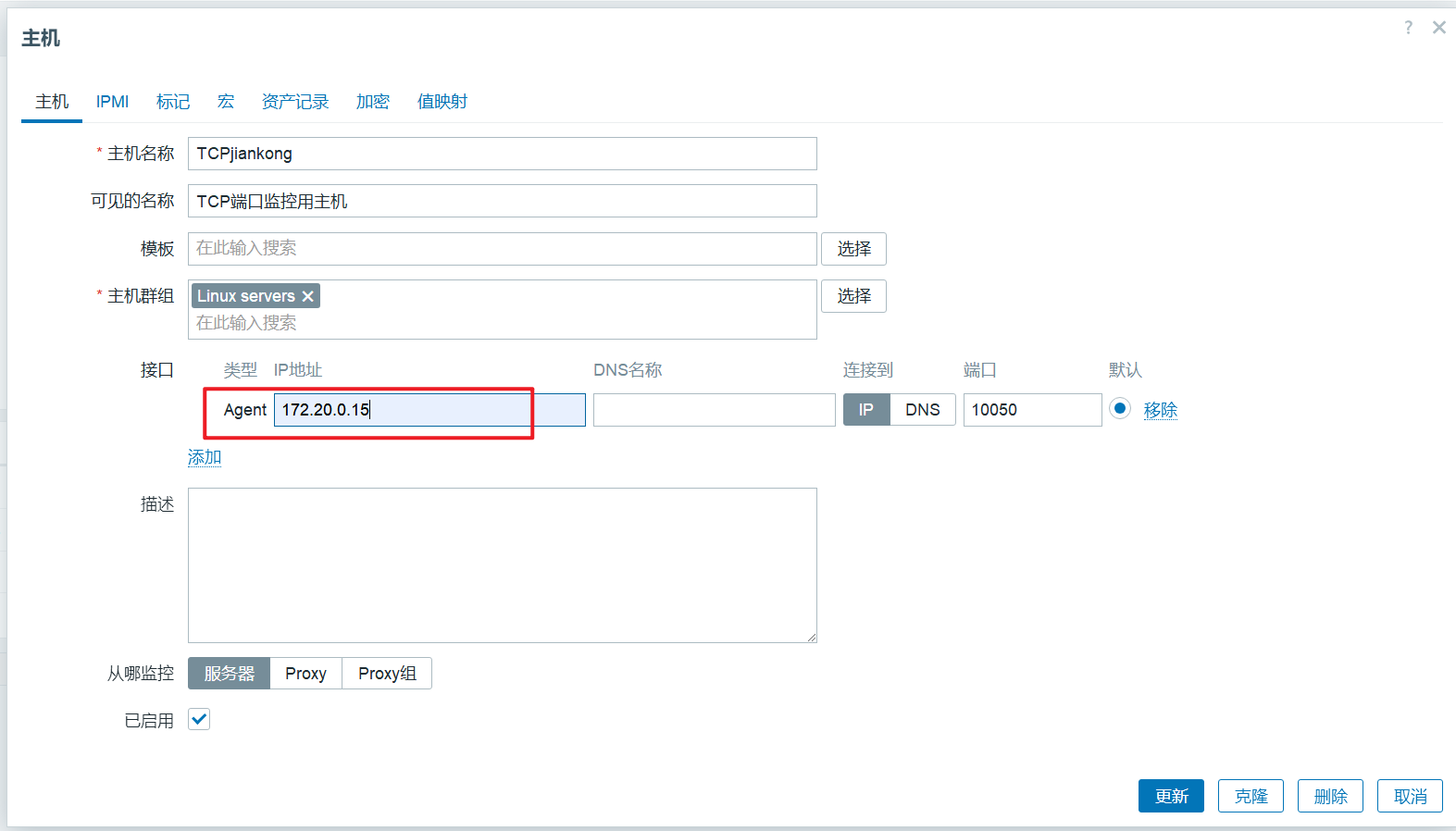This screenshot has width=1456, height=831.
Task: Switch to the 宏 tab
Action: [x=226, y=102]
